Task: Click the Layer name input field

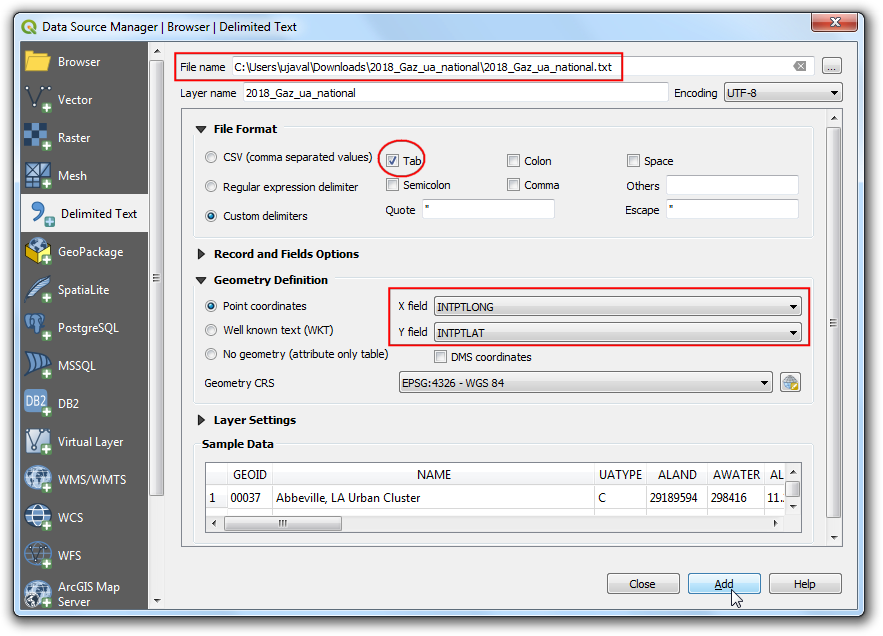Action: click(x=453, y=93)
